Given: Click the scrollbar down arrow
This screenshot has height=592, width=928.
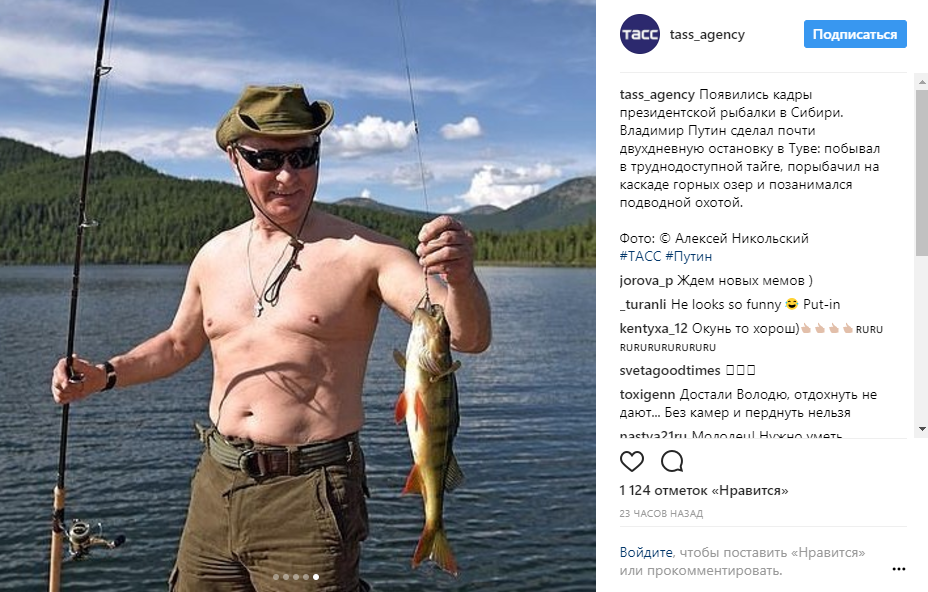Looking at the screenshot, I should pos(922,429).
